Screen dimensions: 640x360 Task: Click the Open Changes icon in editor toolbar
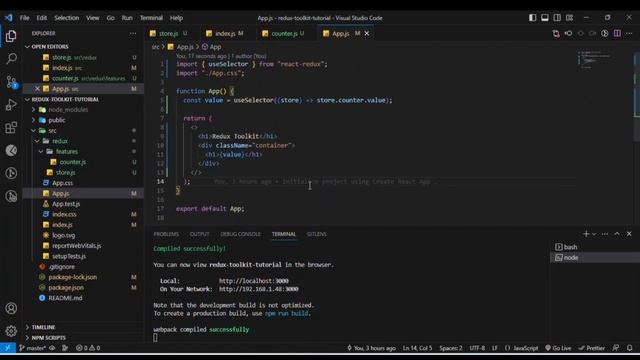(556, 33)
